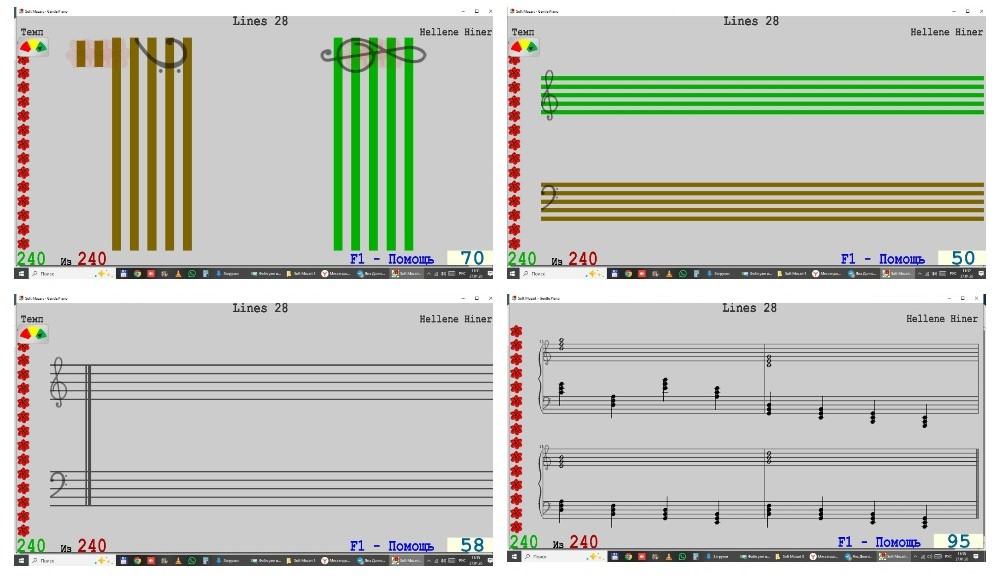The image size is (1000, 577).
Task: Click the treble clef in the score-58 window
Action: click(59, 384)
